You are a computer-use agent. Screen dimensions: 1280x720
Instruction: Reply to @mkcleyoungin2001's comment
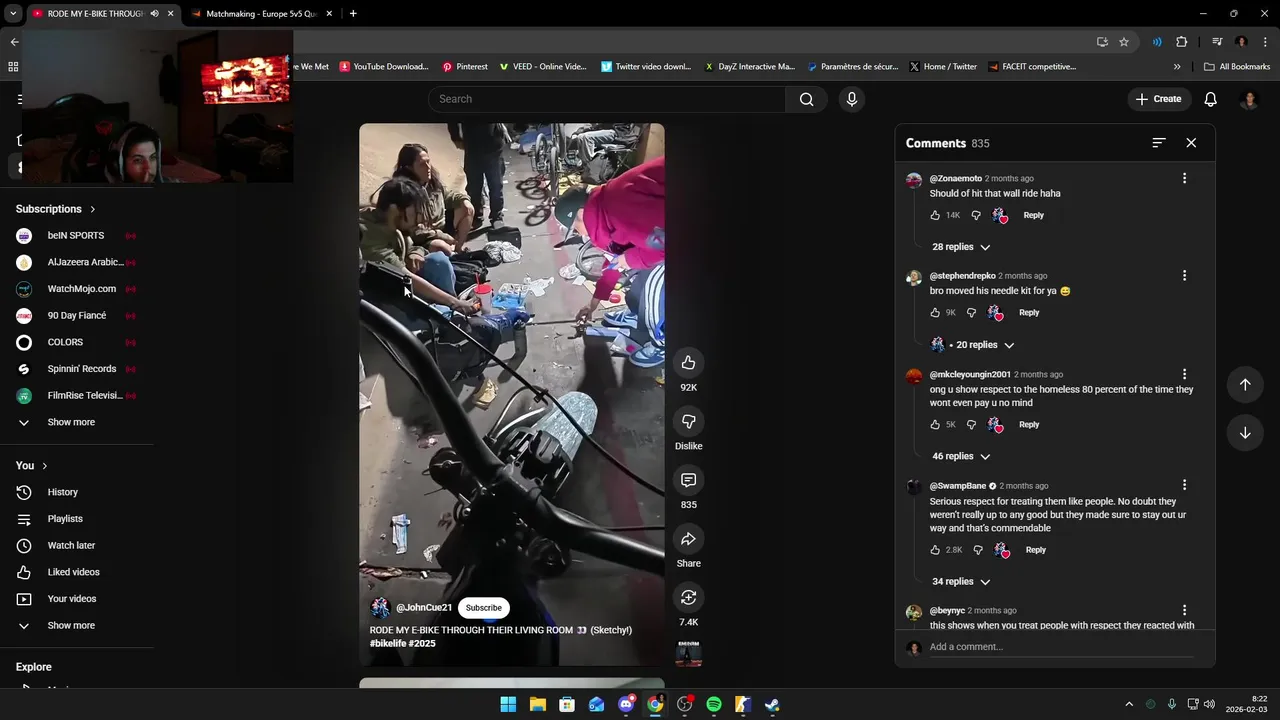1029,424
